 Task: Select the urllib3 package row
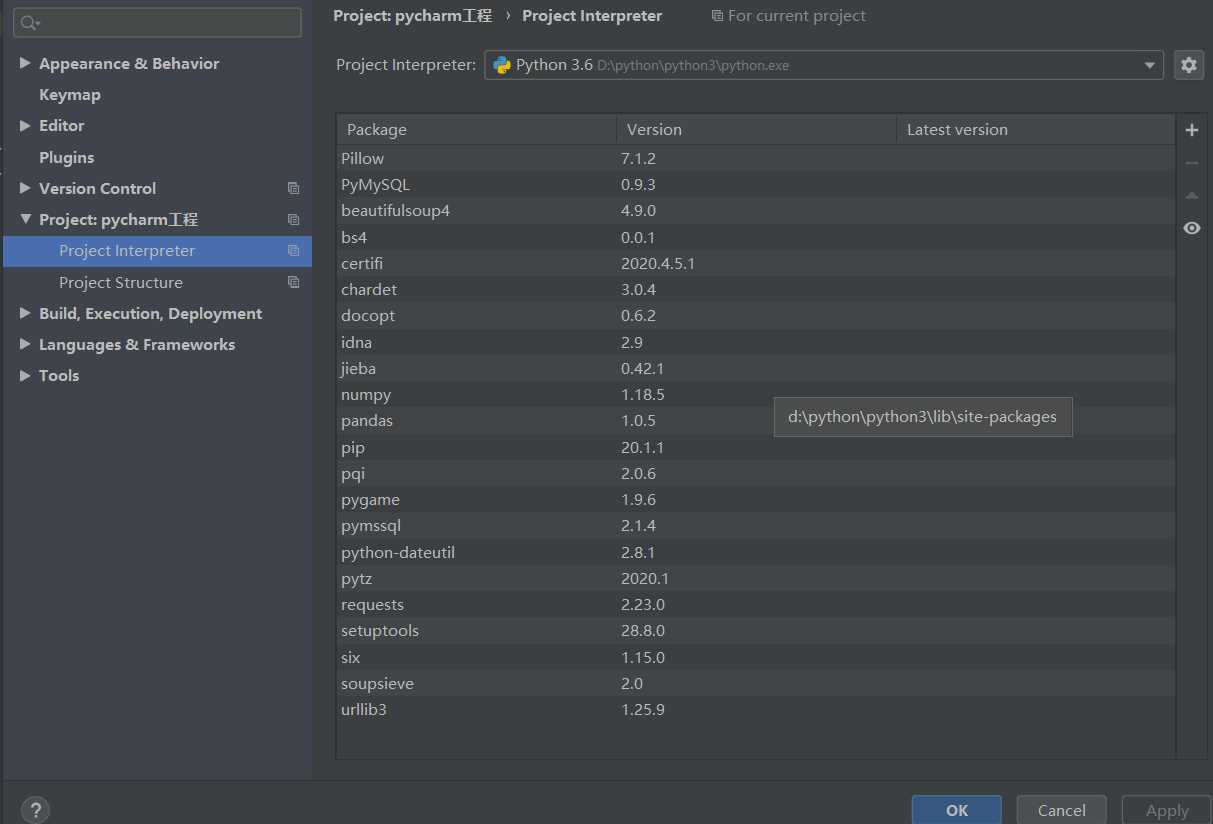click(x=756, y=710)
